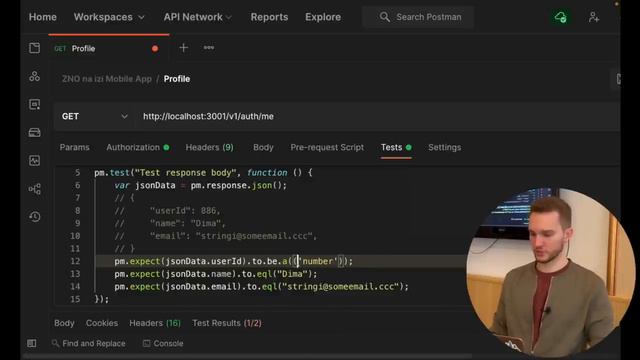Open the Monitors sidebar icon
The width and height of the screenshot is (640, 360).
[35, 160]
